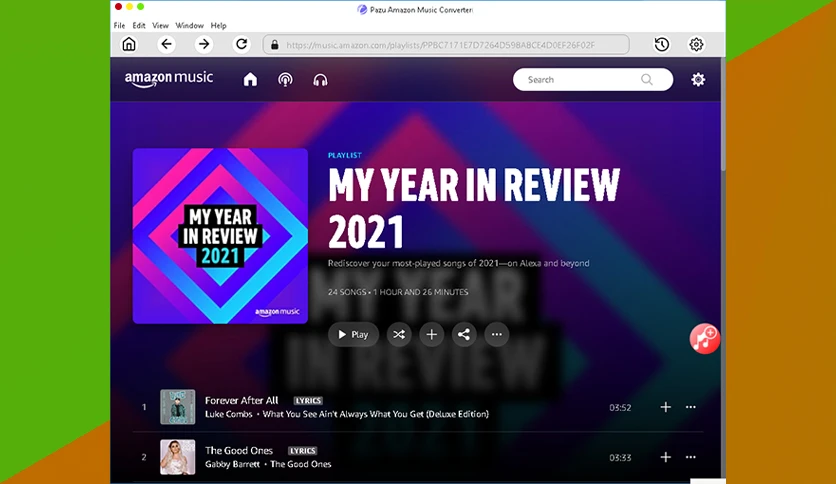836x484 pixels.
Task: Open What You See Ain't Always album link
Action: pyautogui.click(x=375, y=414)
